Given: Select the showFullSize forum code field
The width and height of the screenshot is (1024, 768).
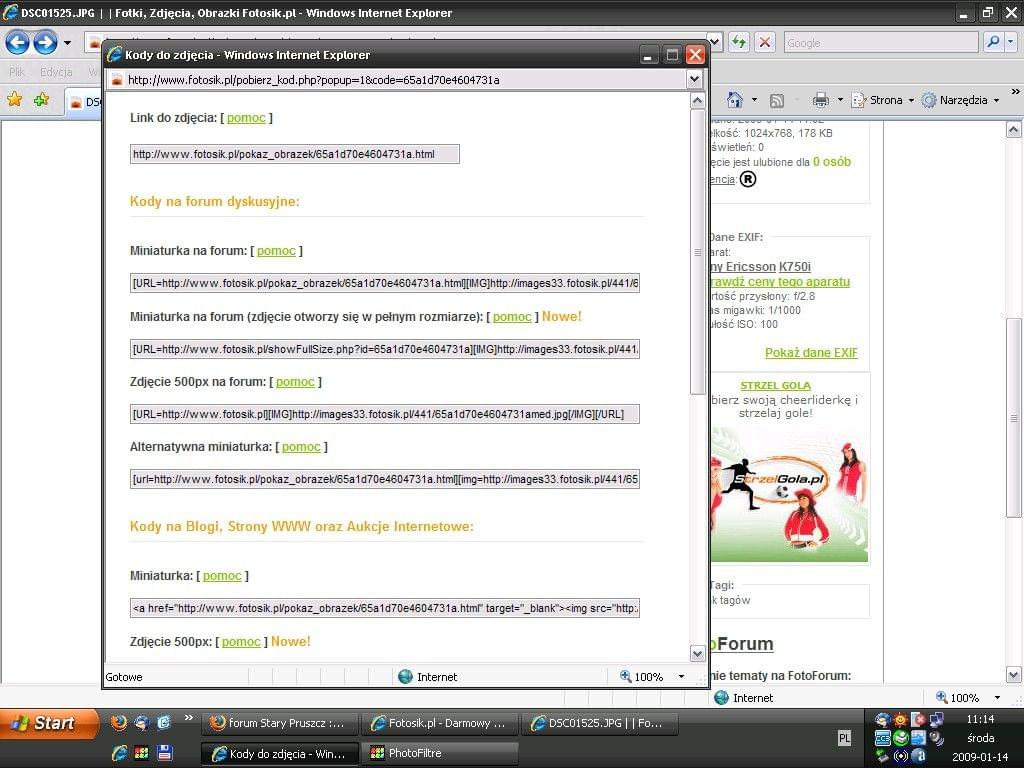Looking at the screenshot, I should coord(385,349).
